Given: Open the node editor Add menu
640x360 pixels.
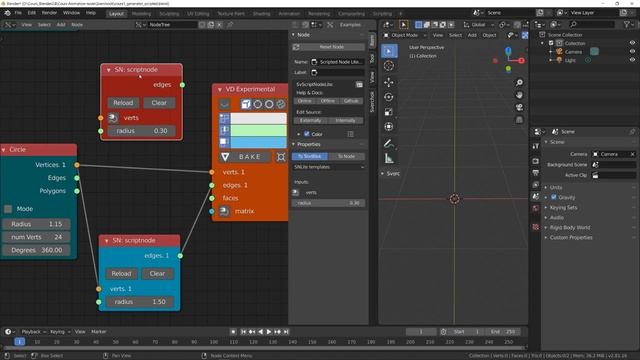Looking at the screenshot, I should (x=61, y=25).
